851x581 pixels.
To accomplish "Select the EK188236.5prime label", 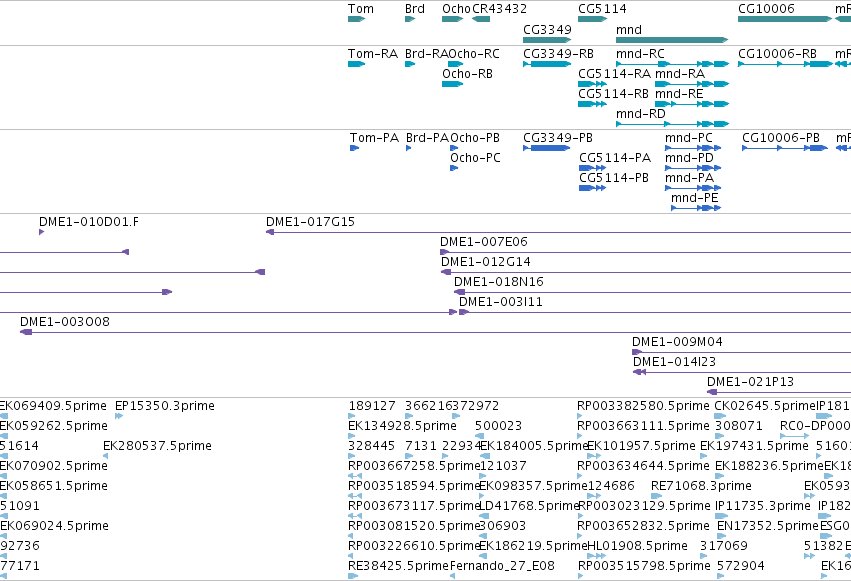I will (769, 466).
